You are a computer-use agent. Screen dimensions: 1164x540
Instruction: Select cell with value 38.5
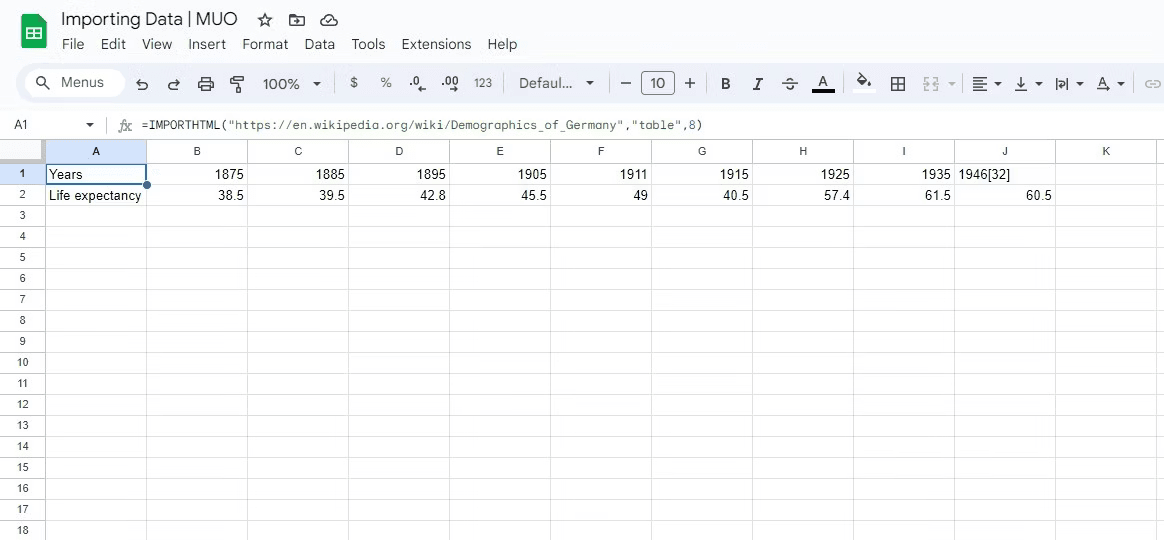pyautogui.click(x=197, y=195)
